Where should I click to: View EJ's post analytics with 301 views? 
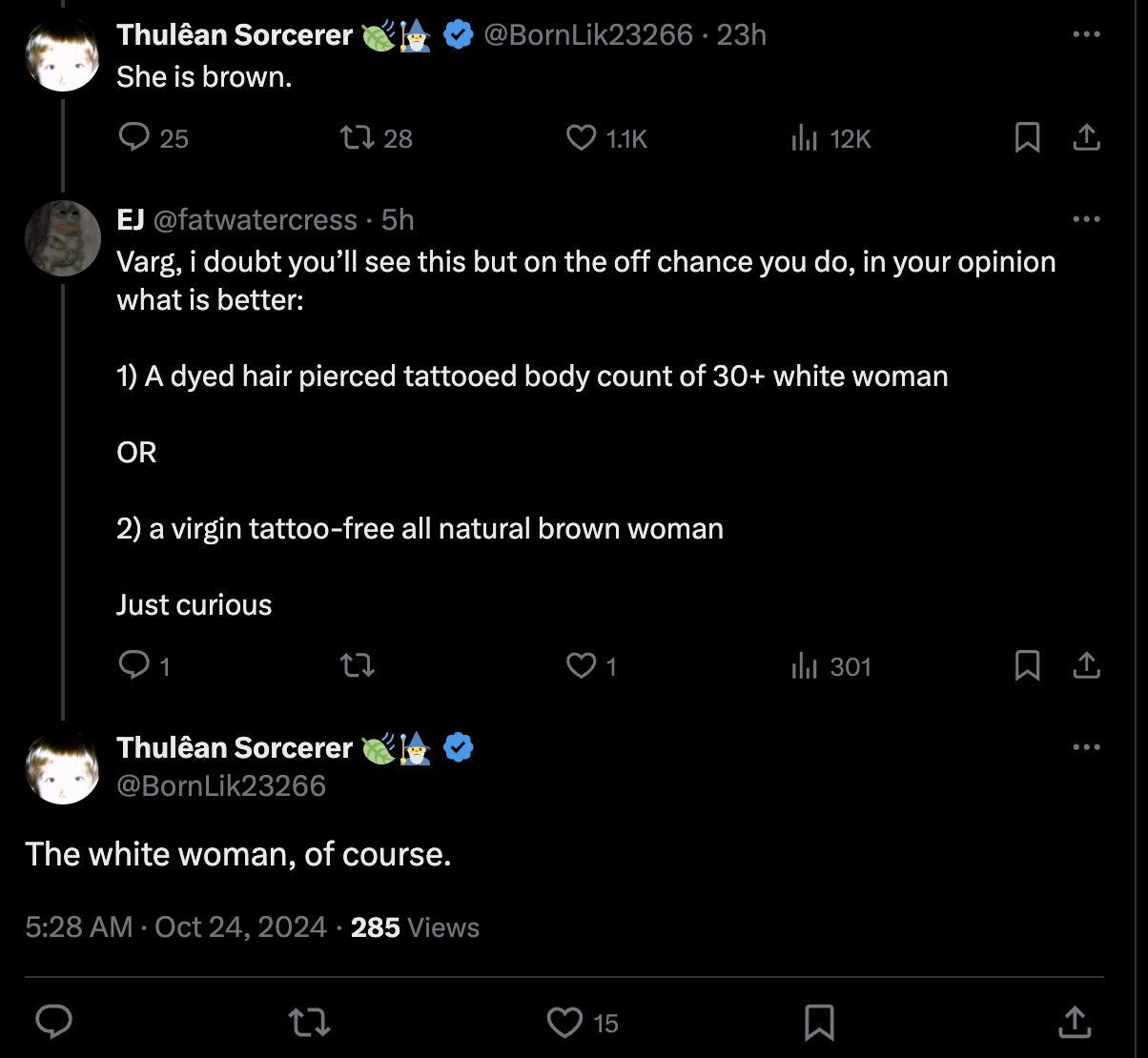tap(806, 666)
